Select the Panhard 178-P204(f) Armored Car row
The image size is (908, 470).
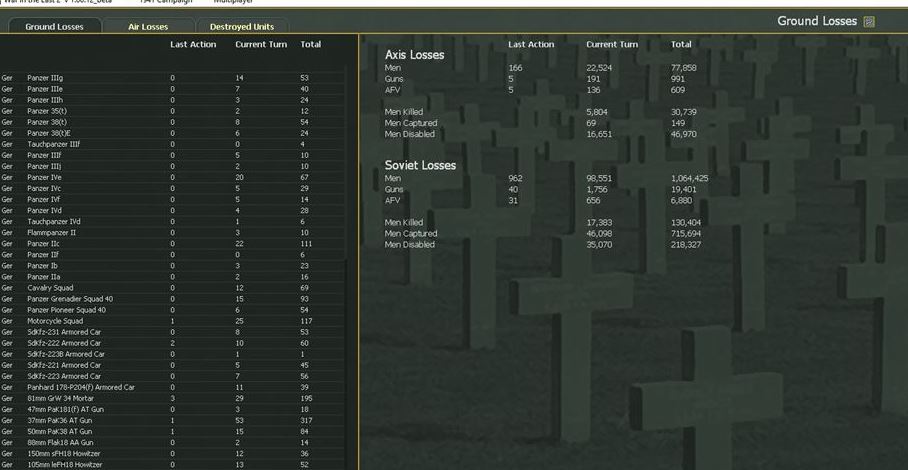point(173,387)
